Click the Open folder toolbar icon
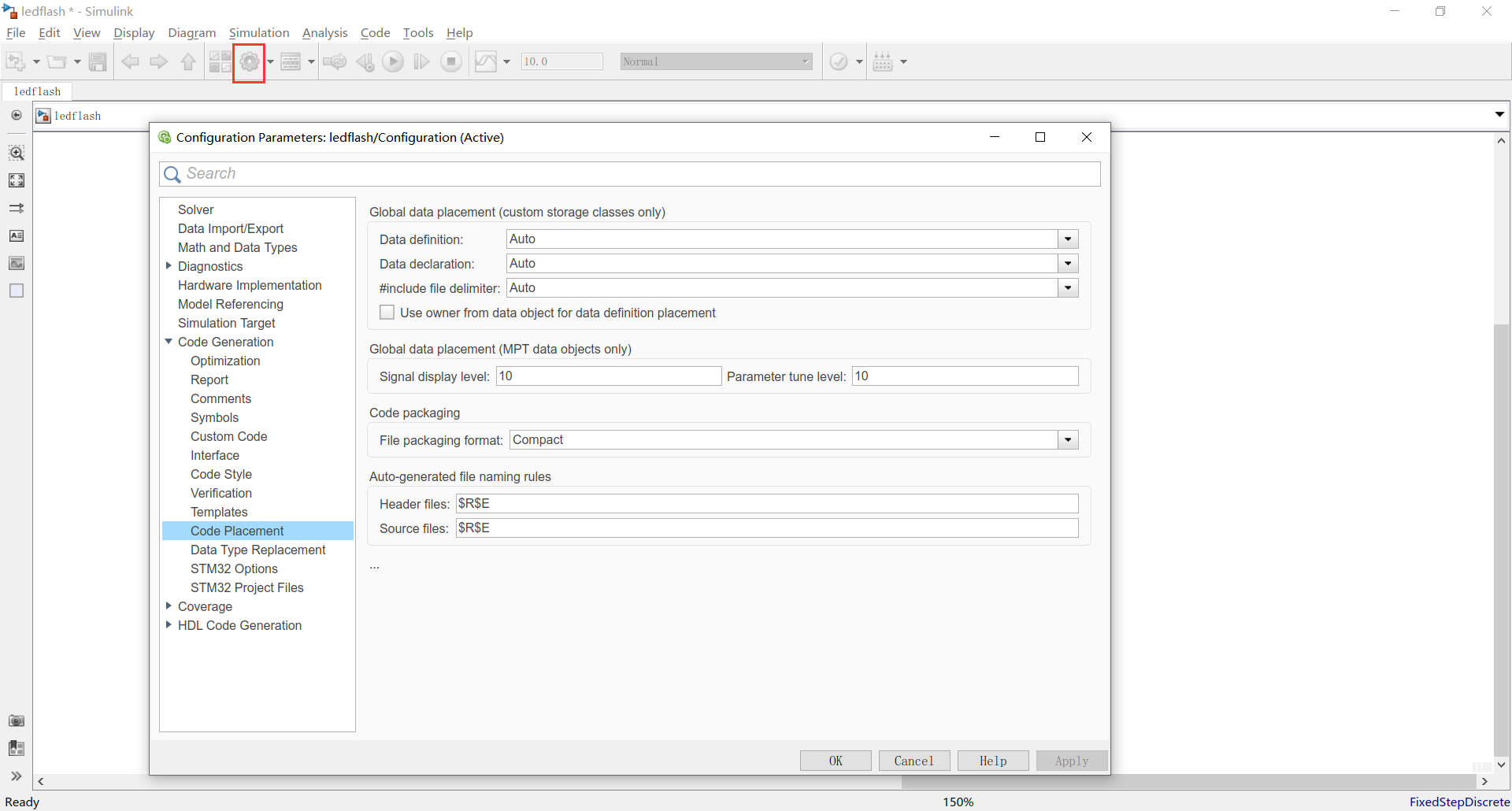Screen dimensions: 1512x811 click(x=57, y=61)
